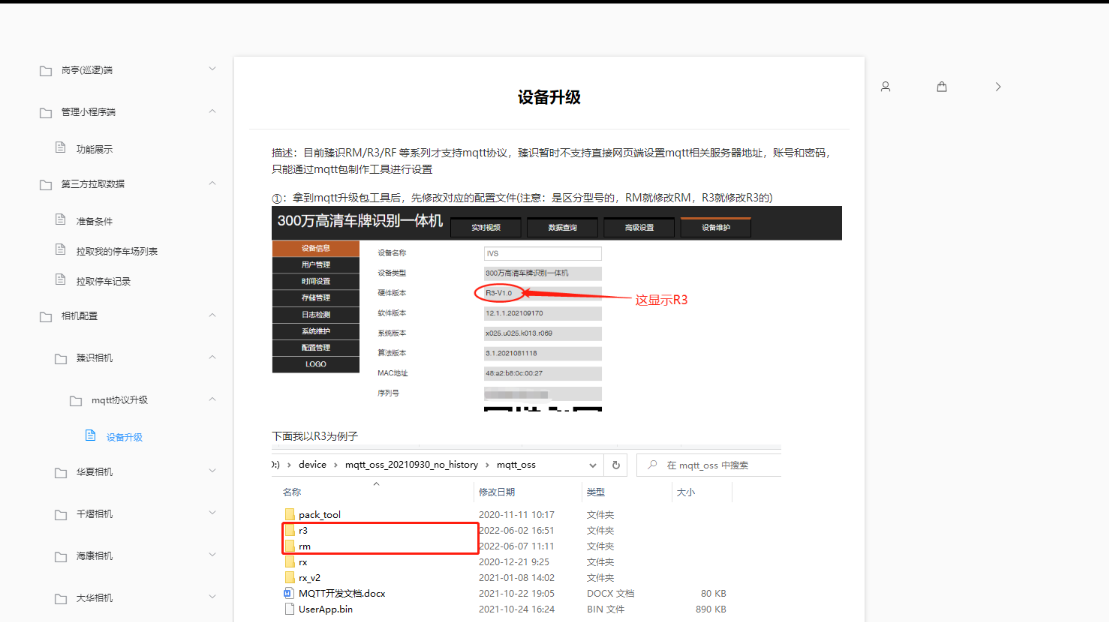Open the 拉取停车记录 page
The image size is (1109, 622).
pyautogui.click(x=103, y=282)
